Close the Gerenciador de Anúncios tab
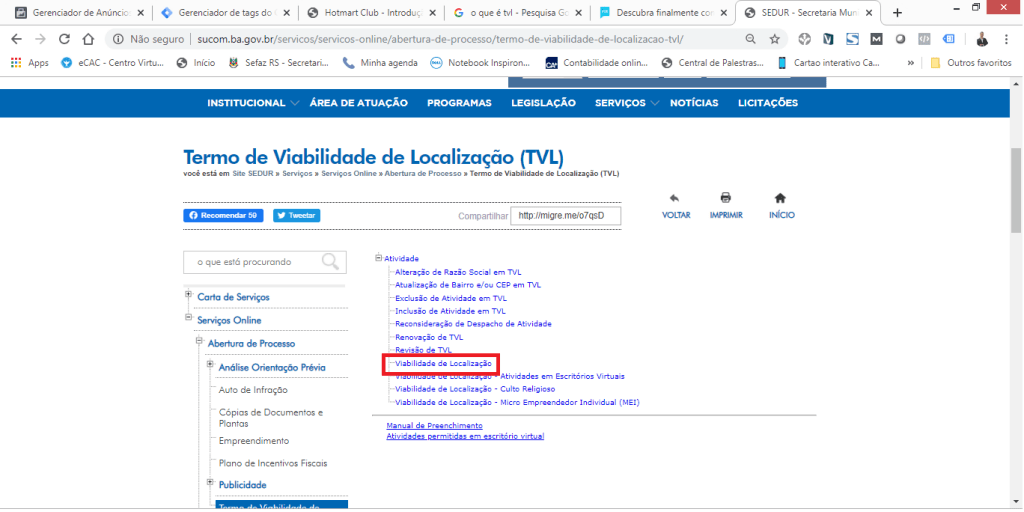Image resolution: width=1024 pixels, height=512 pixels. [140, 12]
